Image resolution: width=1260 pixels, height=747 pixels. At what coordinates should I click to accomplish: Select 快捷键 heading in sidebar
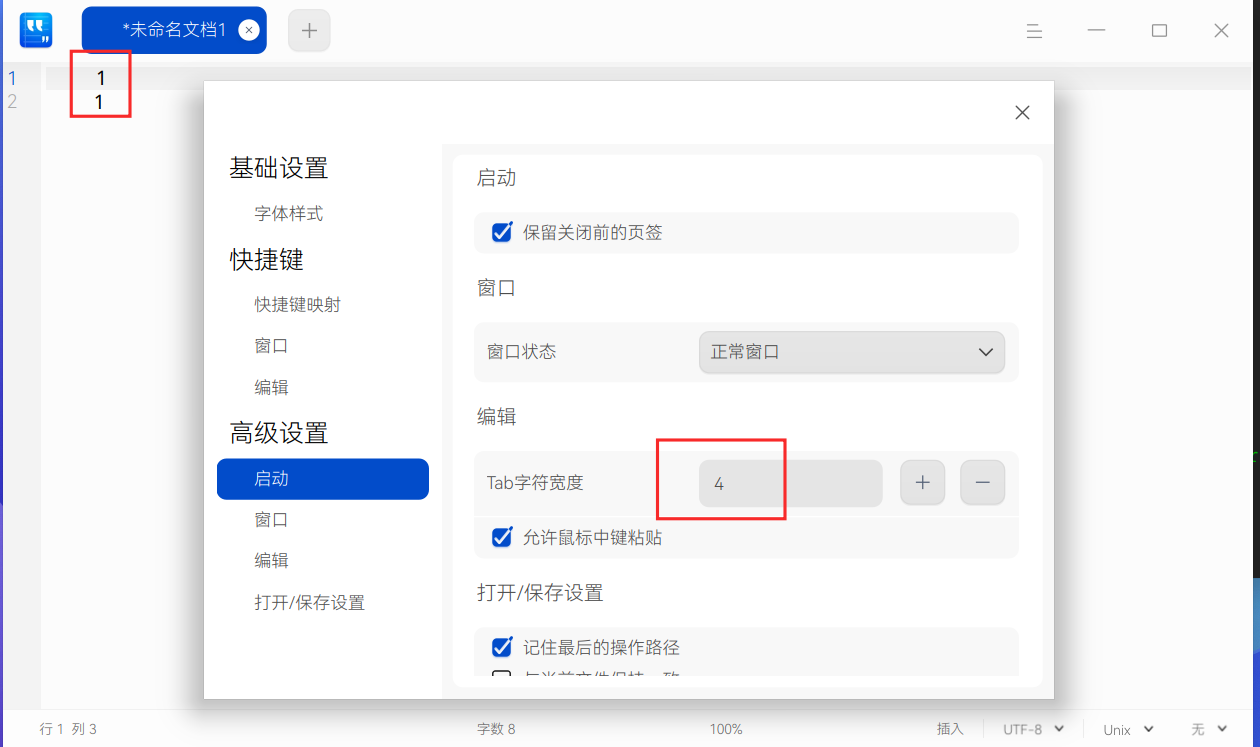[x=266, y=260]
